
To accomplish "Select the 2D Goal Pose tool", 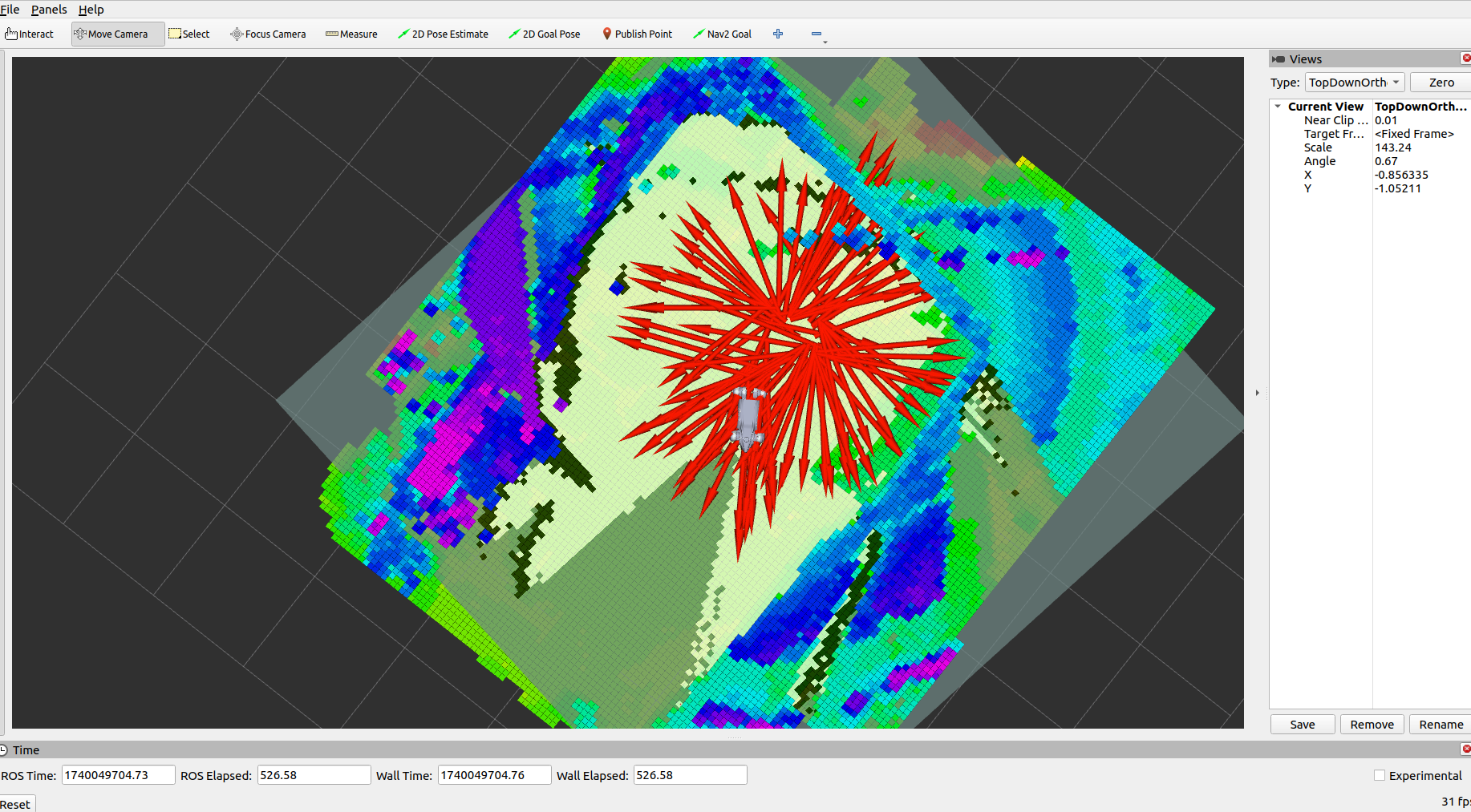I will [545, 34].
